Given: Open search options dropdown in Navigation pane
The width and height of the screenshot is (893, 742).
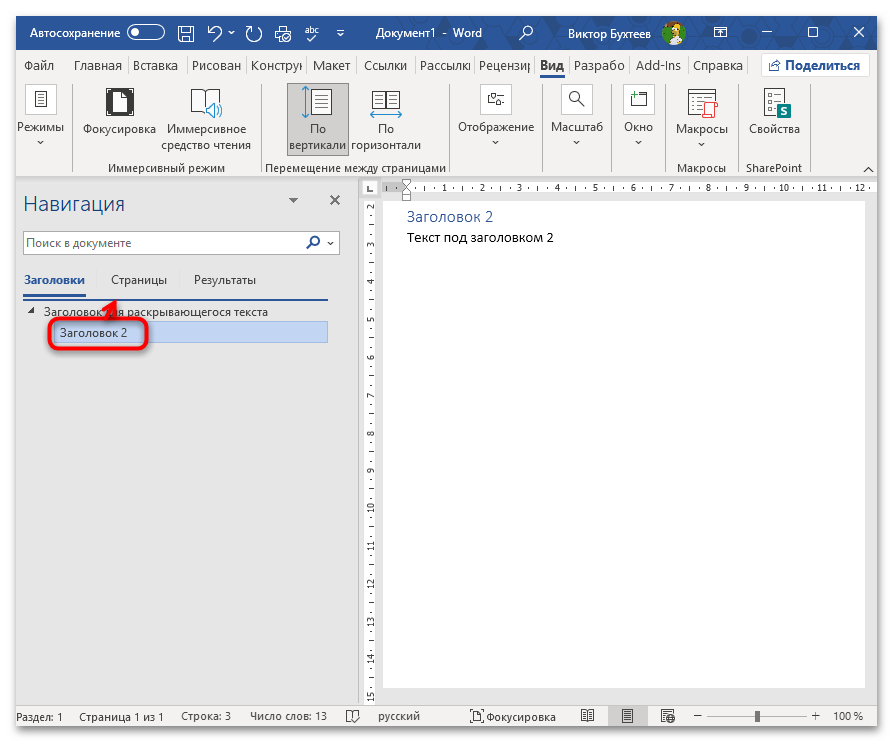Looking at the screenshot, I should click(332, 243).
